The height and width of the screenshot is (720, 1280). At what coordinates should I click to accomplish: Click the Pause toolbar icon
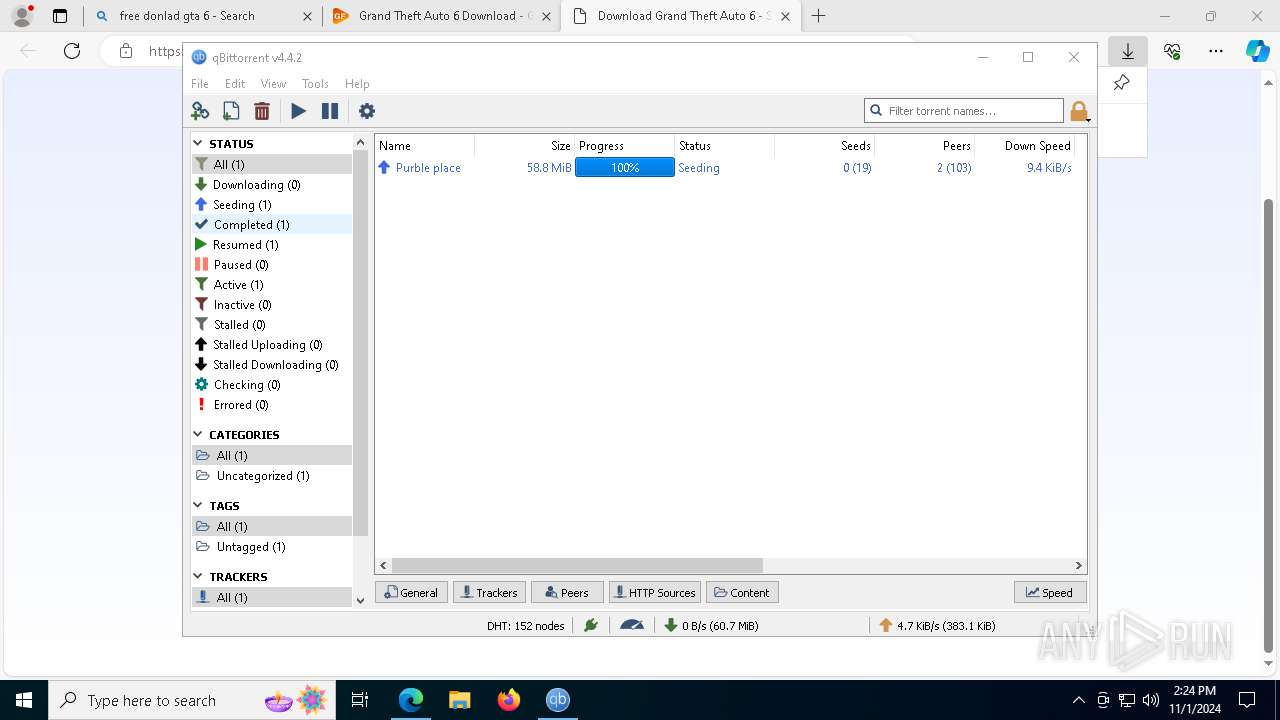330,111
